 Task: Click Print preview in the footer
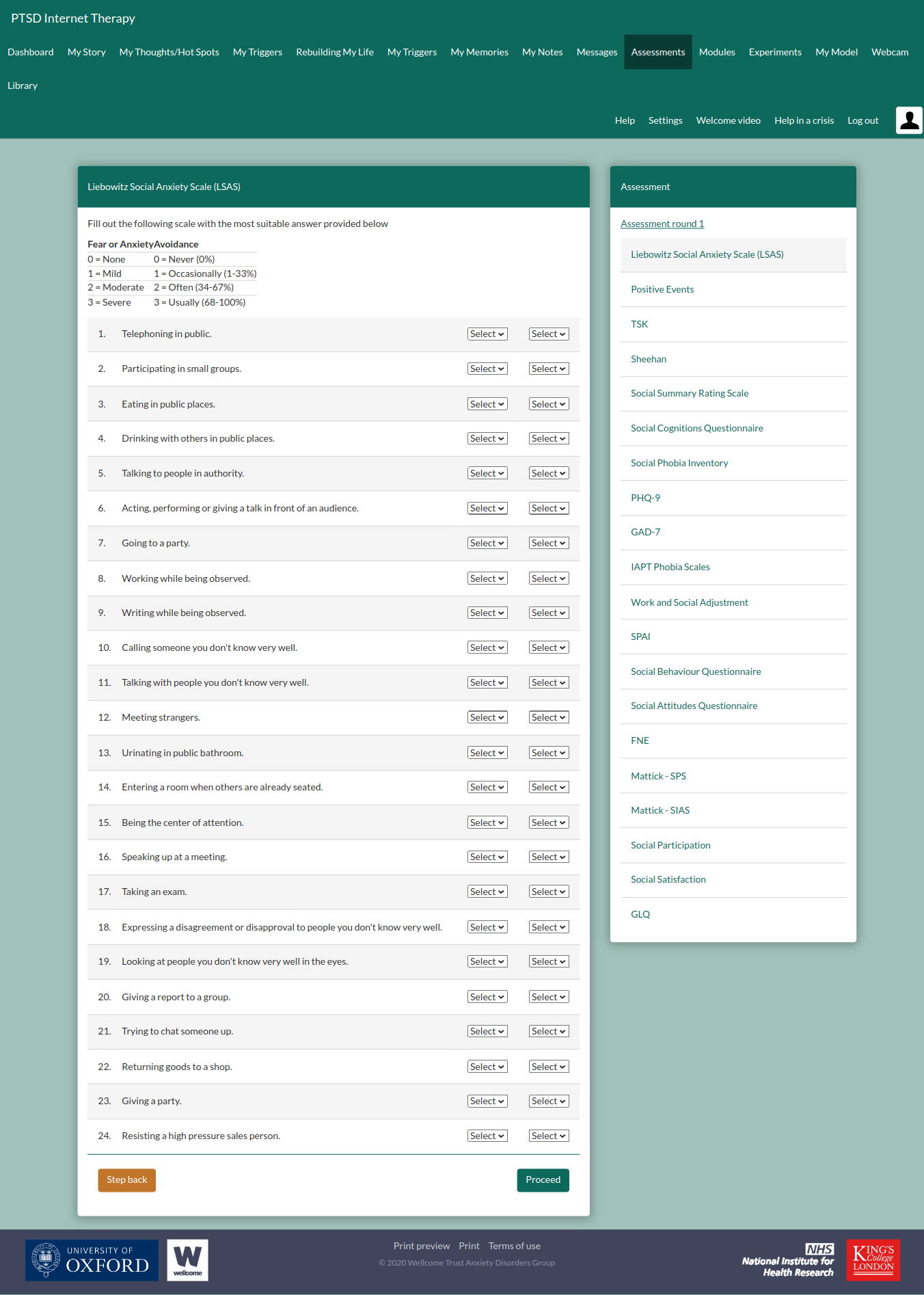click(x=421, y=1246)
